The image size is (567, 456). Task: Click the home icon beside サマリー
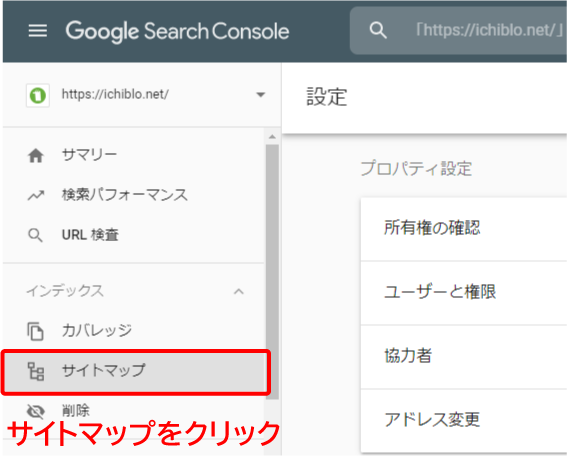[36, 155]
